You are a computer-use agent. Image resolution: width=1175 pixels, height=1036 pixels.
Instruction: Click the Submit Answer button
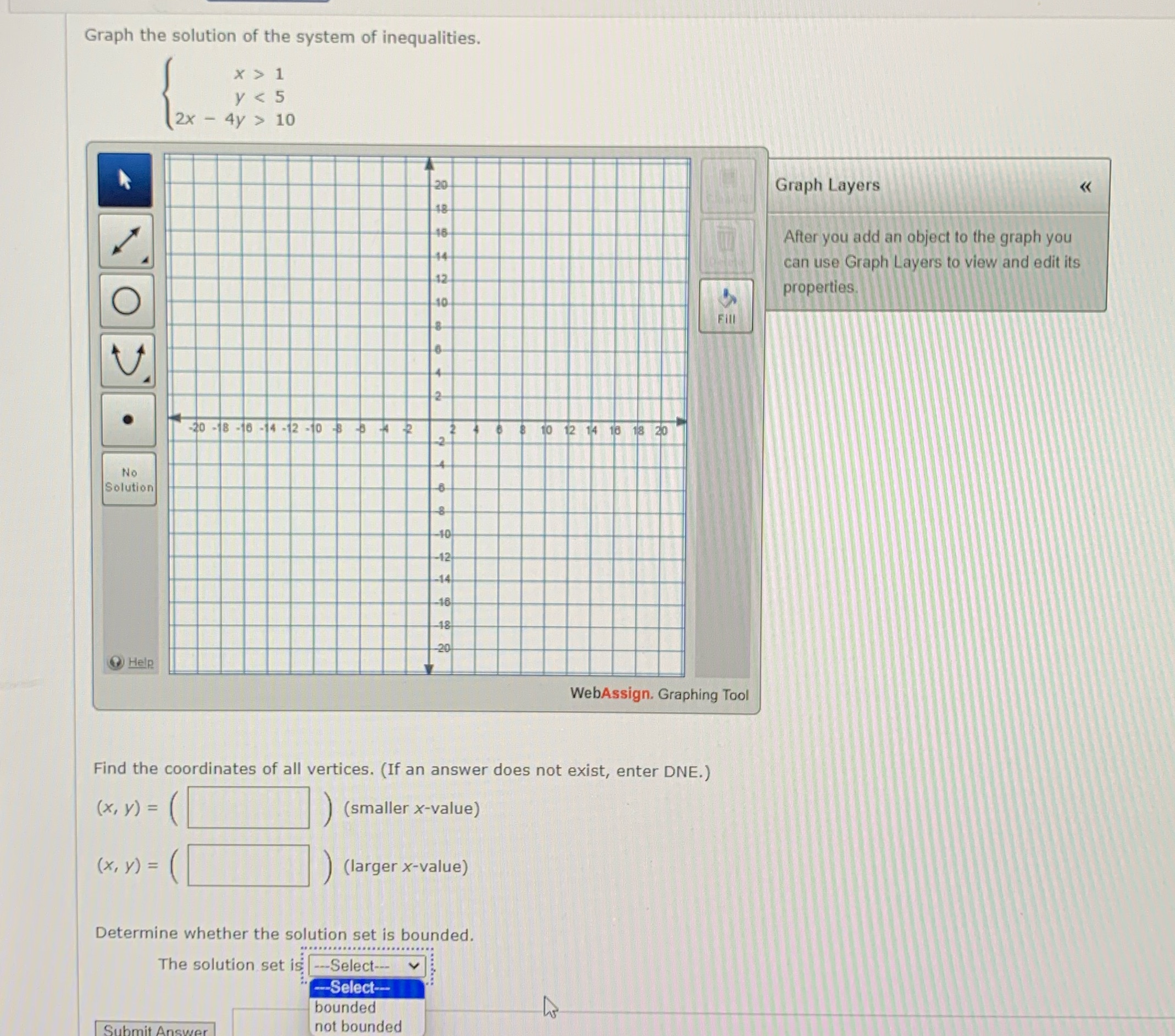tap(154, 1029)
